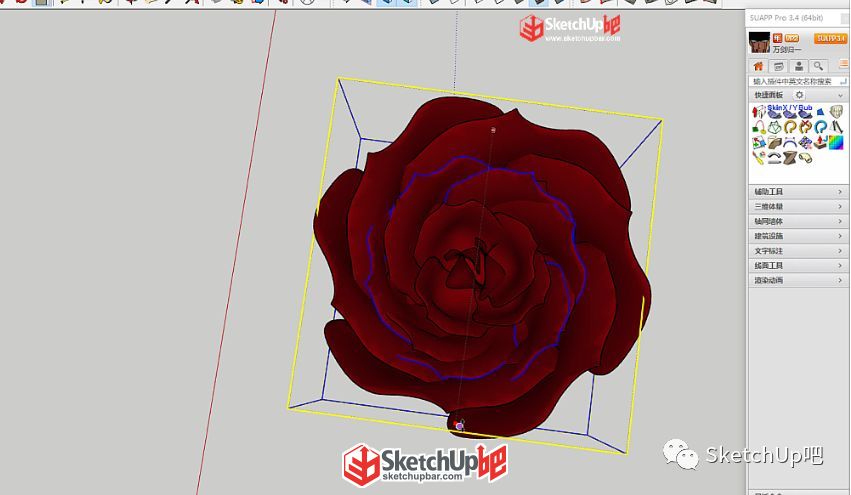Expand the 线面工具 category
The height and width of the screenshot is (495, 851).
(x=798, y=265)
